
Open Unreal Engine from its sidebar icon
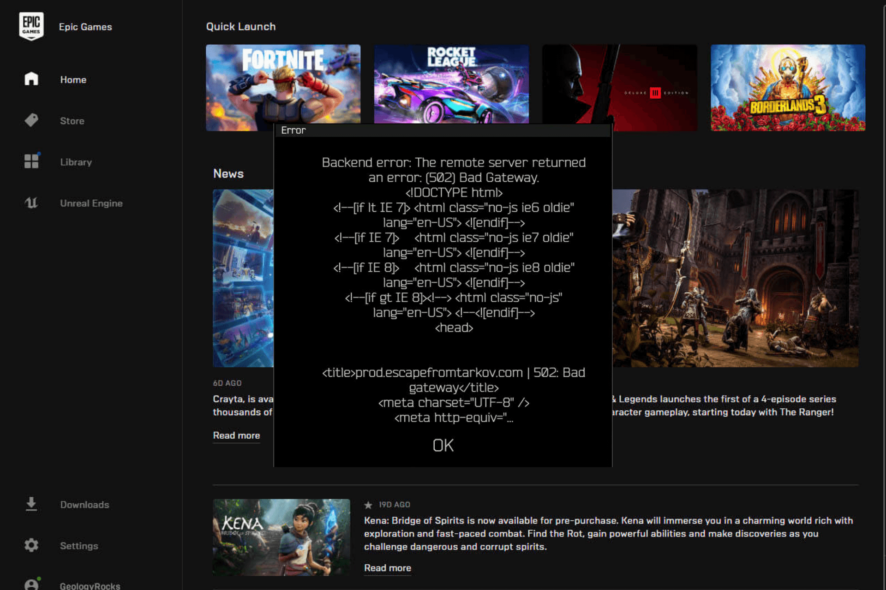click(31, 203)
